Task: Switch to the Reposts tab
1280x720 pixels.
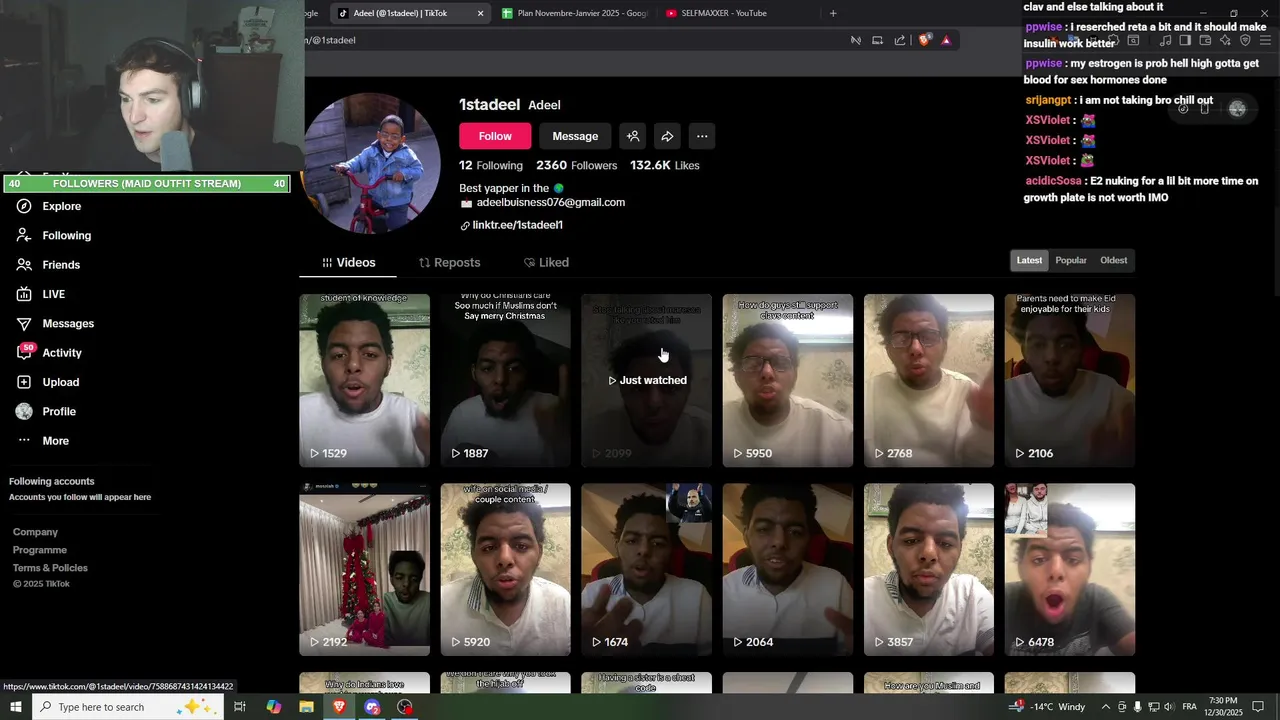Action: coord(449,262)
